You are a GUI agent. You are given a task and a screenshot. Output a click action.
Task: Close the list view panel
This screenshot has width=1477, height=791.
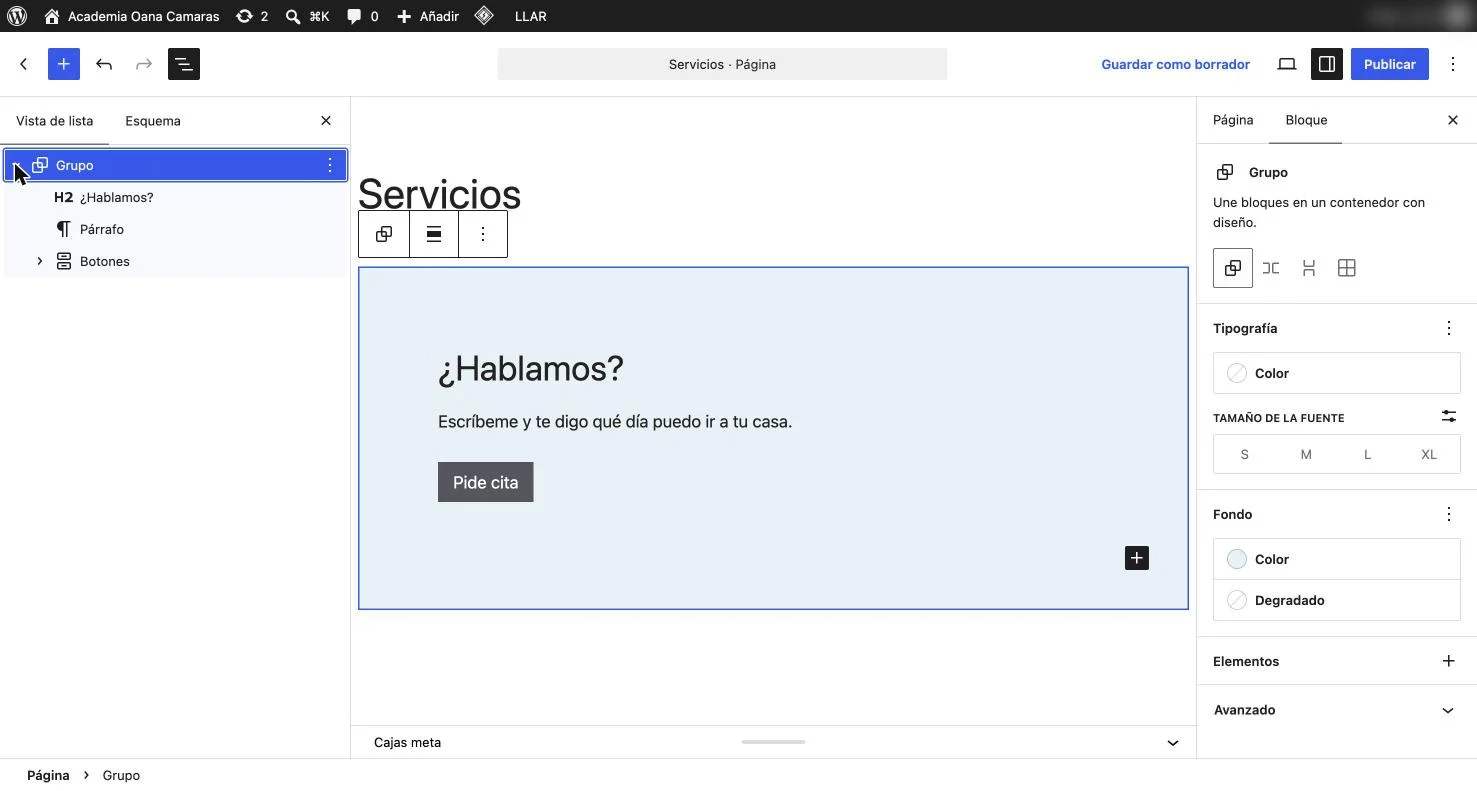pyautogui.click(x=326, y=121)
